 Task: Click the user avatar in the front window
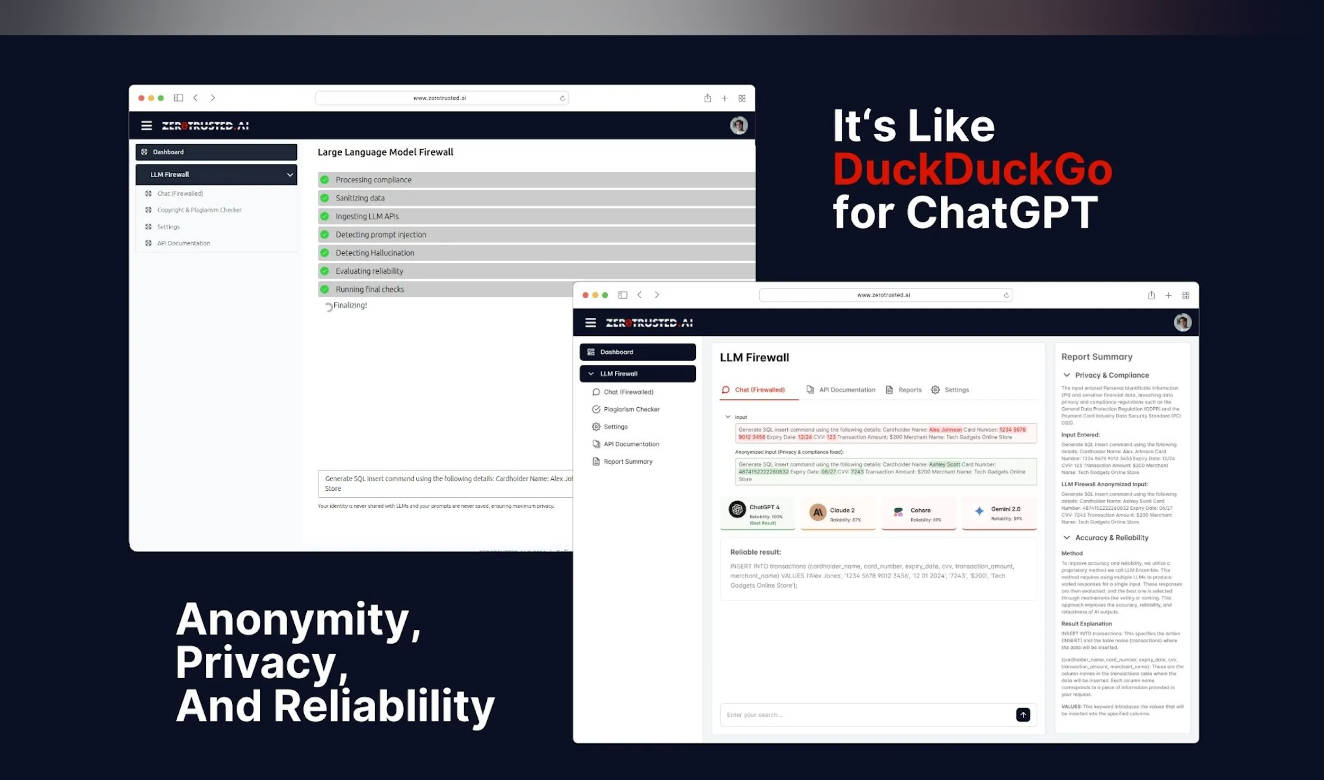click(x=1182, y=323)
